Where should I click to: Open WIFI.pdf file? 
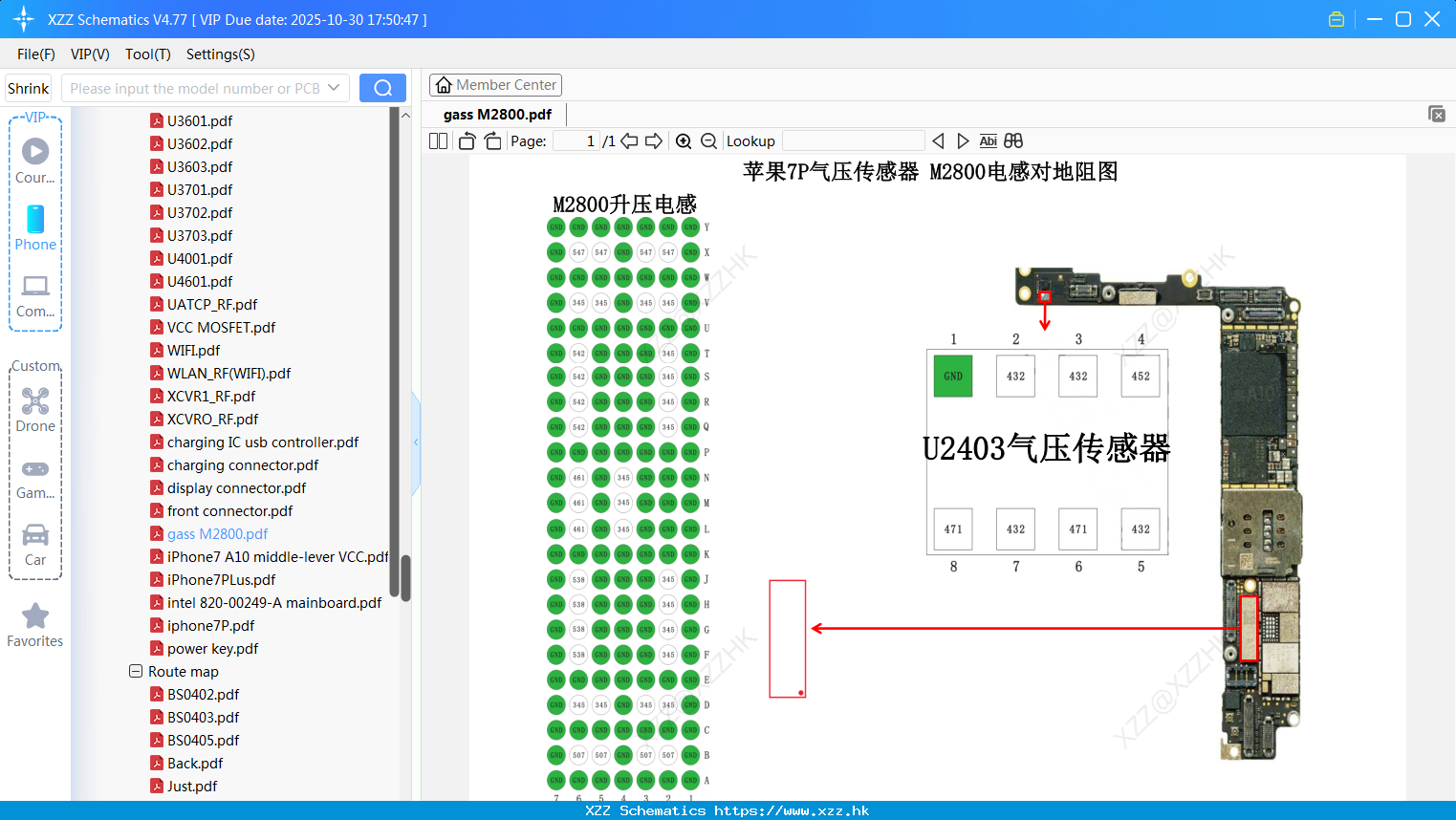tap(193, 350)
